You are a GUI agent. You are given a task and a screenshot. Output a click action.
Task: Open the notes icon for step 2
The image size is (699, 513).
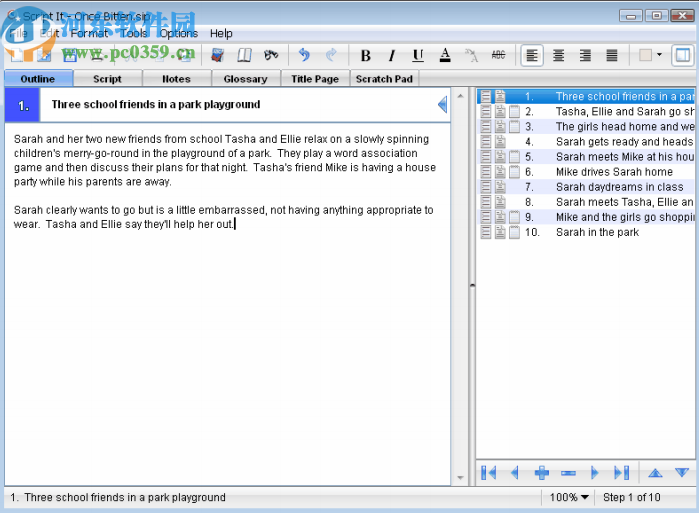point(514,111)
